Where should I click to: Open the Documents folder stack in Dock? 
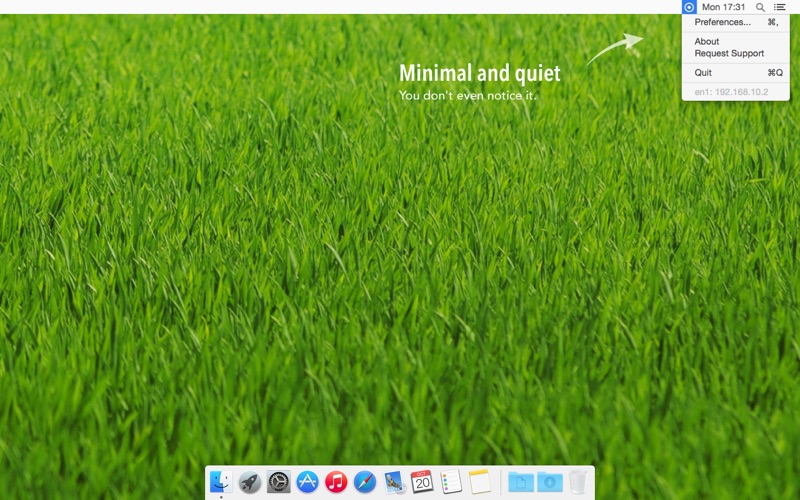521,482
